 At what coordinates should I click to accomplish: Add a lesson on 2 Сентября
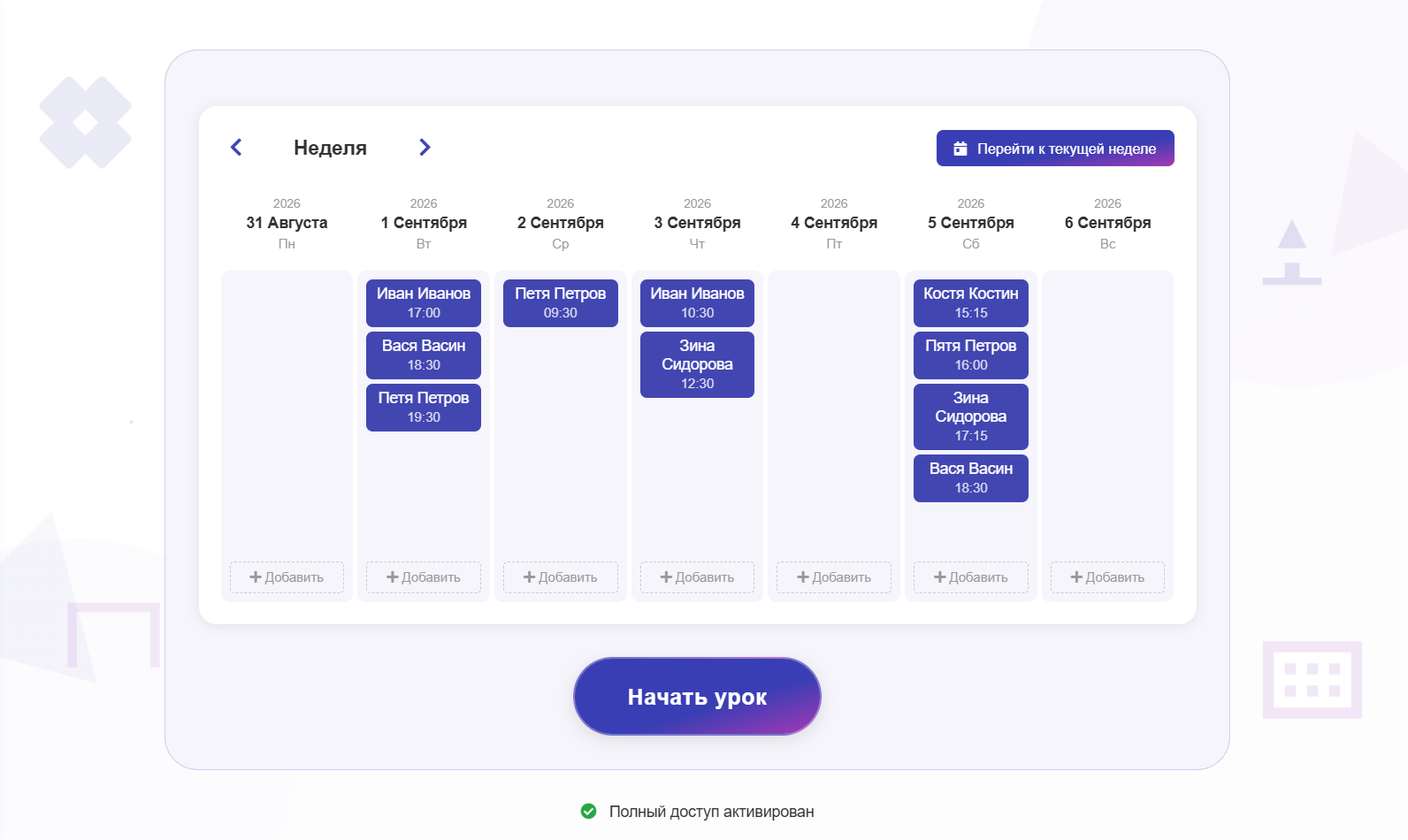click(x=561, y=577)
